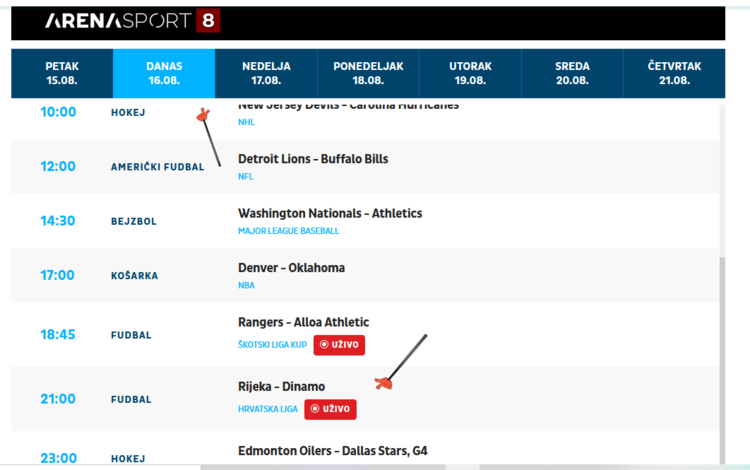Screen dimensions: 750x470
Task: Open the Petak 15.08. schedule tab
Action: coord(62,73)
